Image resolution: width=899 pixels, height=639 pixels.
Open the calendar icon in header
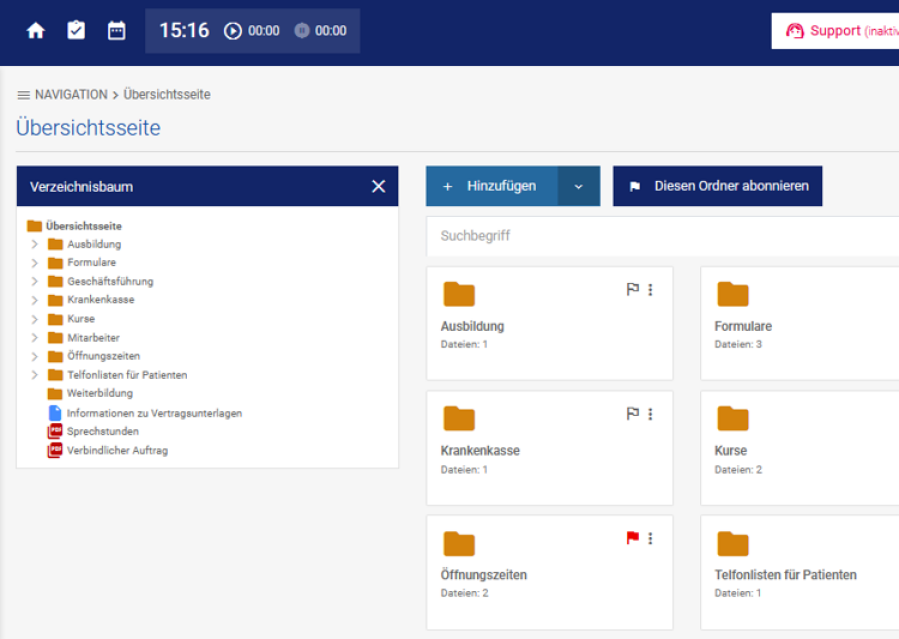pyautogui.click(x=117, y=31)
